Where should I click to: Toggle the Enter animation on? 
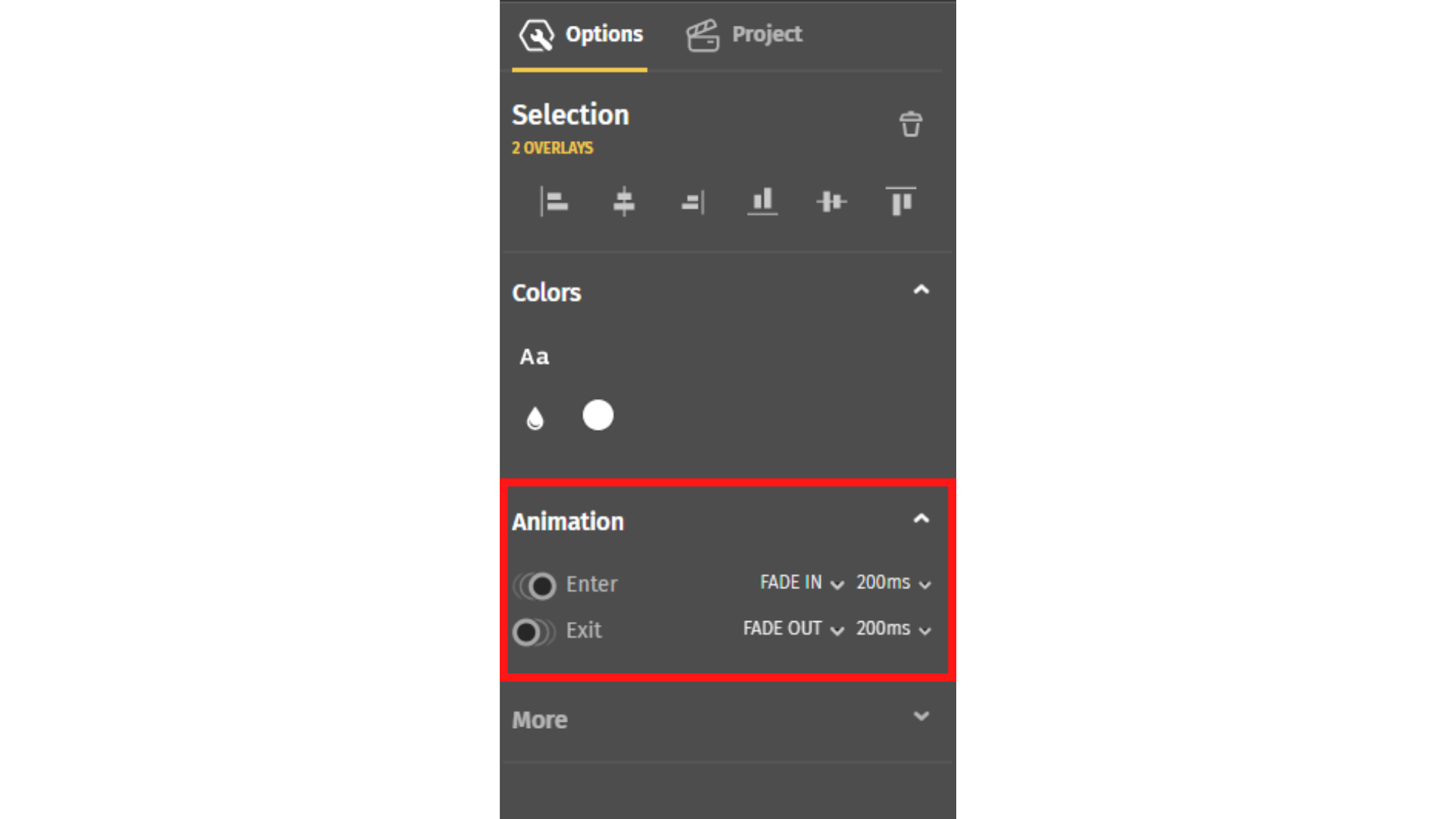pos(533,584)
